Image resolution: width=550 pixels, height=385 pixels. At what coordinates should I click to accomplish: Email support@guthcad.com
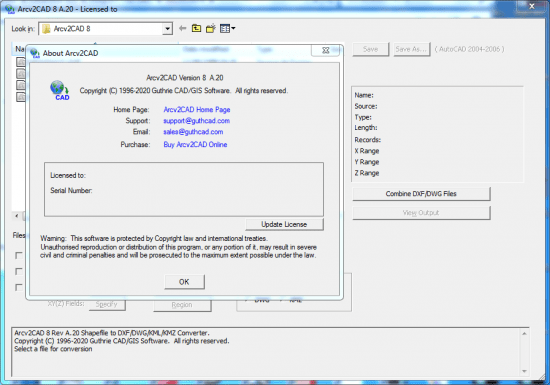pyautogui.click(x=196, y=121)
